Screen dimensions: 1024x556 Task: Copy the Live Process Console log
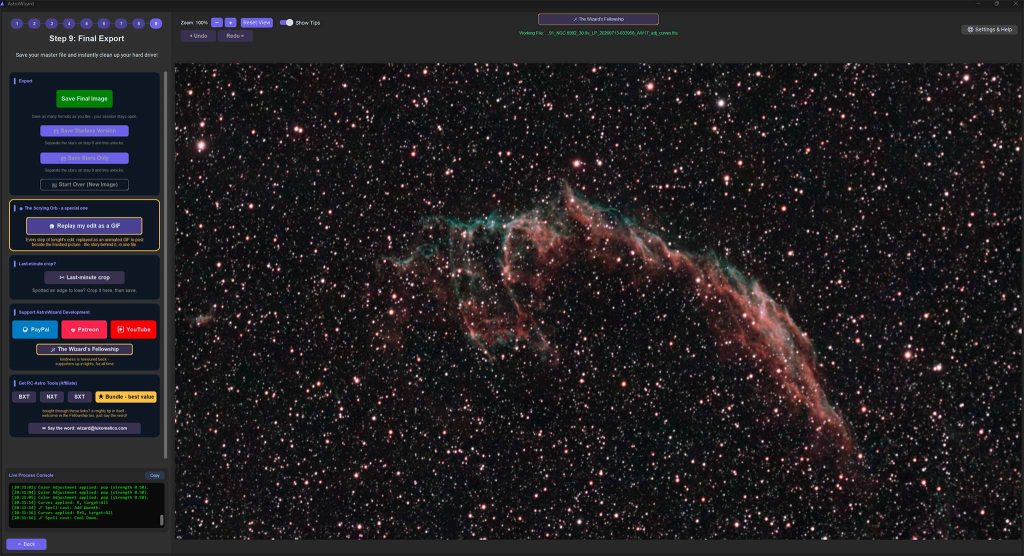point(154,476)
